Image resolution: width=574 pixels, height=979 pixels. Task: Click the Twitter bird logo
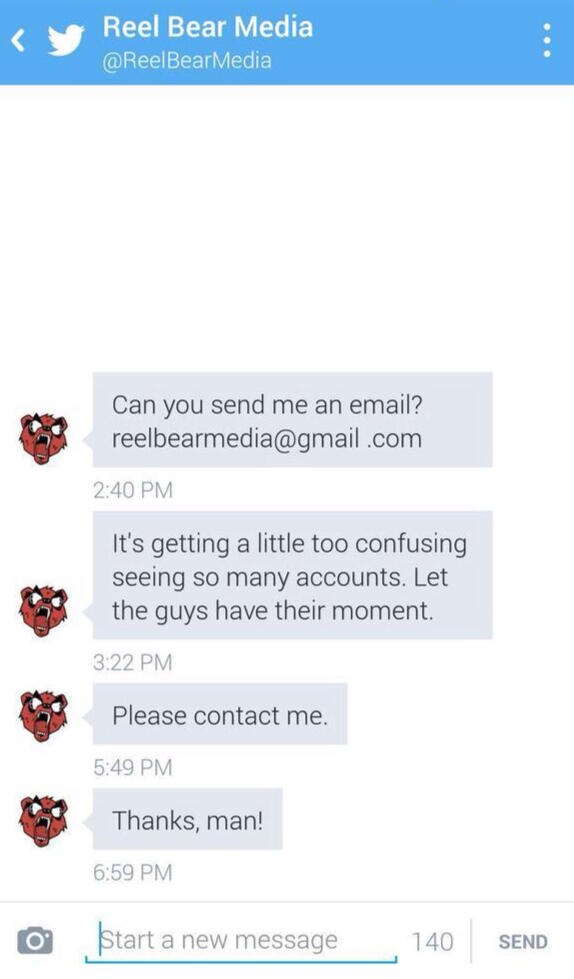click(66, 41)
